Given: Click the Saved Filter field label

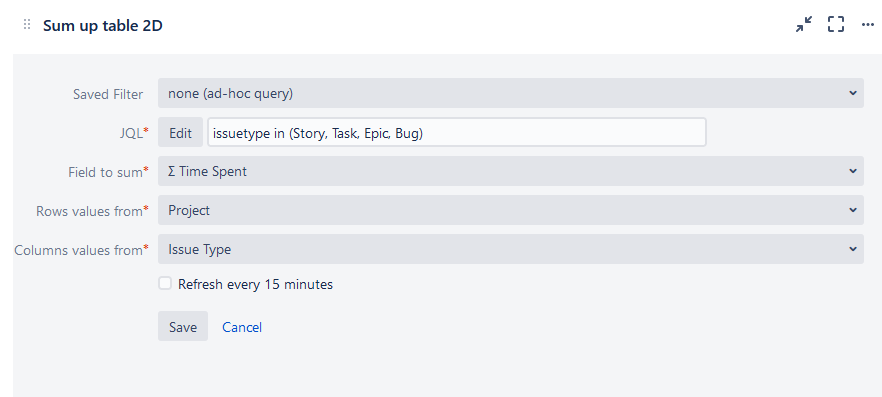Looking at the screenshot, I should pos(108,94).
